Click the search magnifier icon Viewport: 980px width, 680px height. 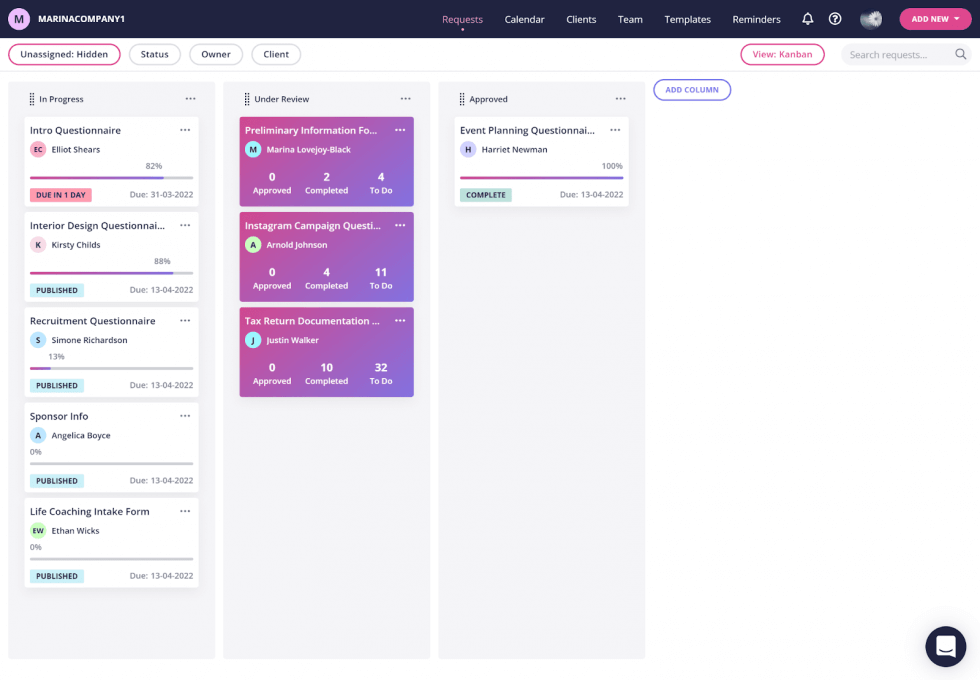pyautogui.click(x=961, y=55)
